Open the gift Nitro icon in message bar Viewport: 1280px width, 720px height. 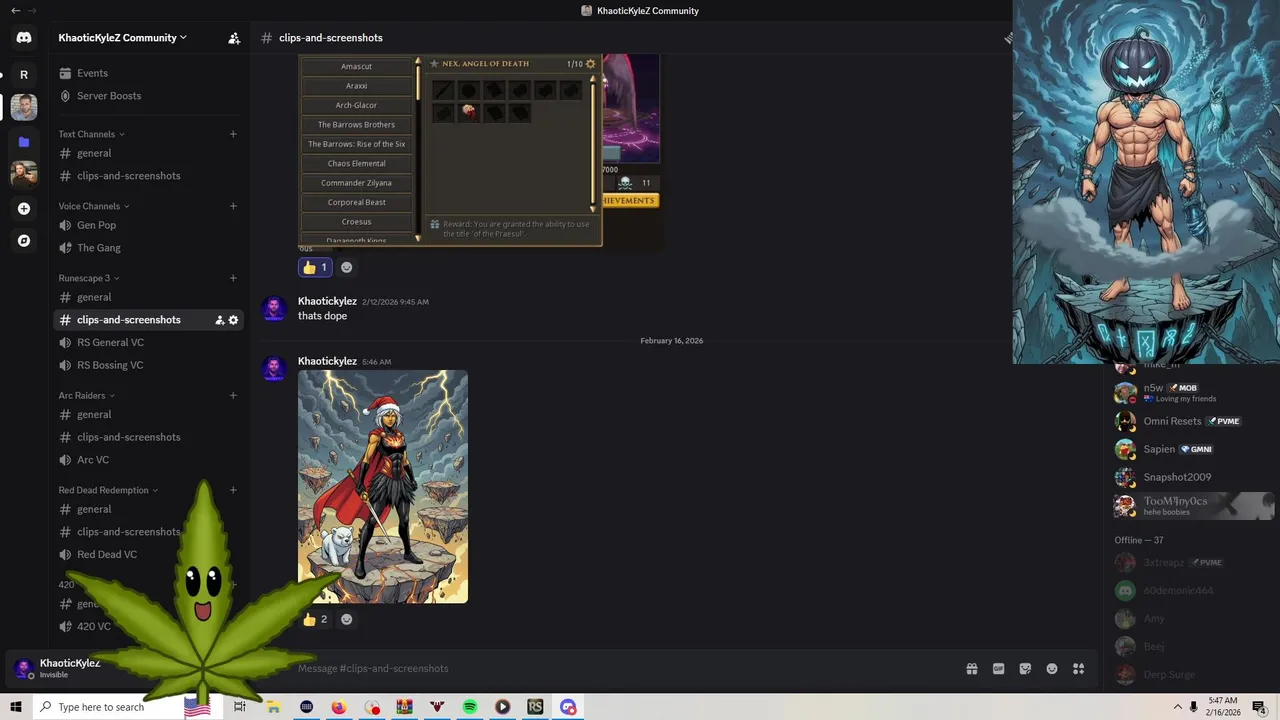pyautogui.click(x=971, y=669)
